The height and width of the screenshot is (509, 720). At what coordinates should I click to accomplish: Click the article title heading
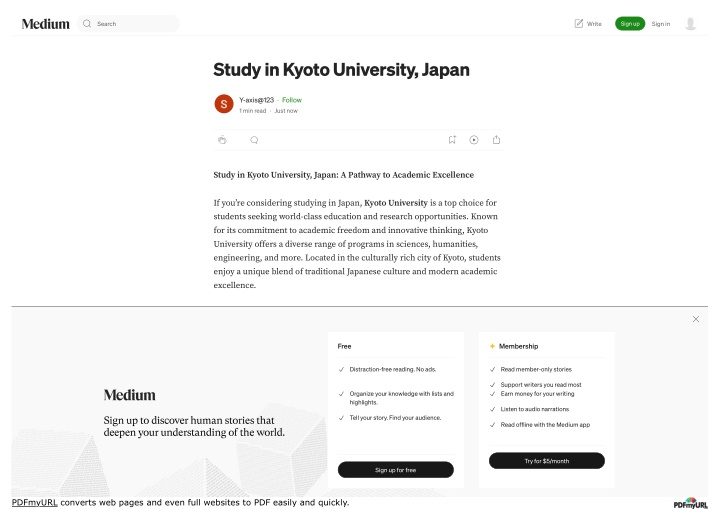click(341, 70)
